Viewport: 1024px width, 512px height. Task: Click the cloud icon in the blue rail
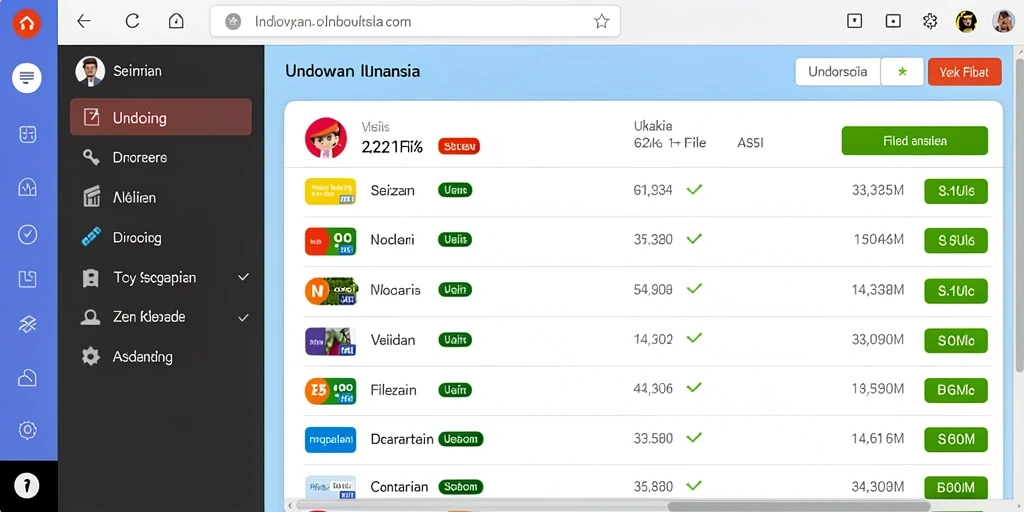point(27,377)
